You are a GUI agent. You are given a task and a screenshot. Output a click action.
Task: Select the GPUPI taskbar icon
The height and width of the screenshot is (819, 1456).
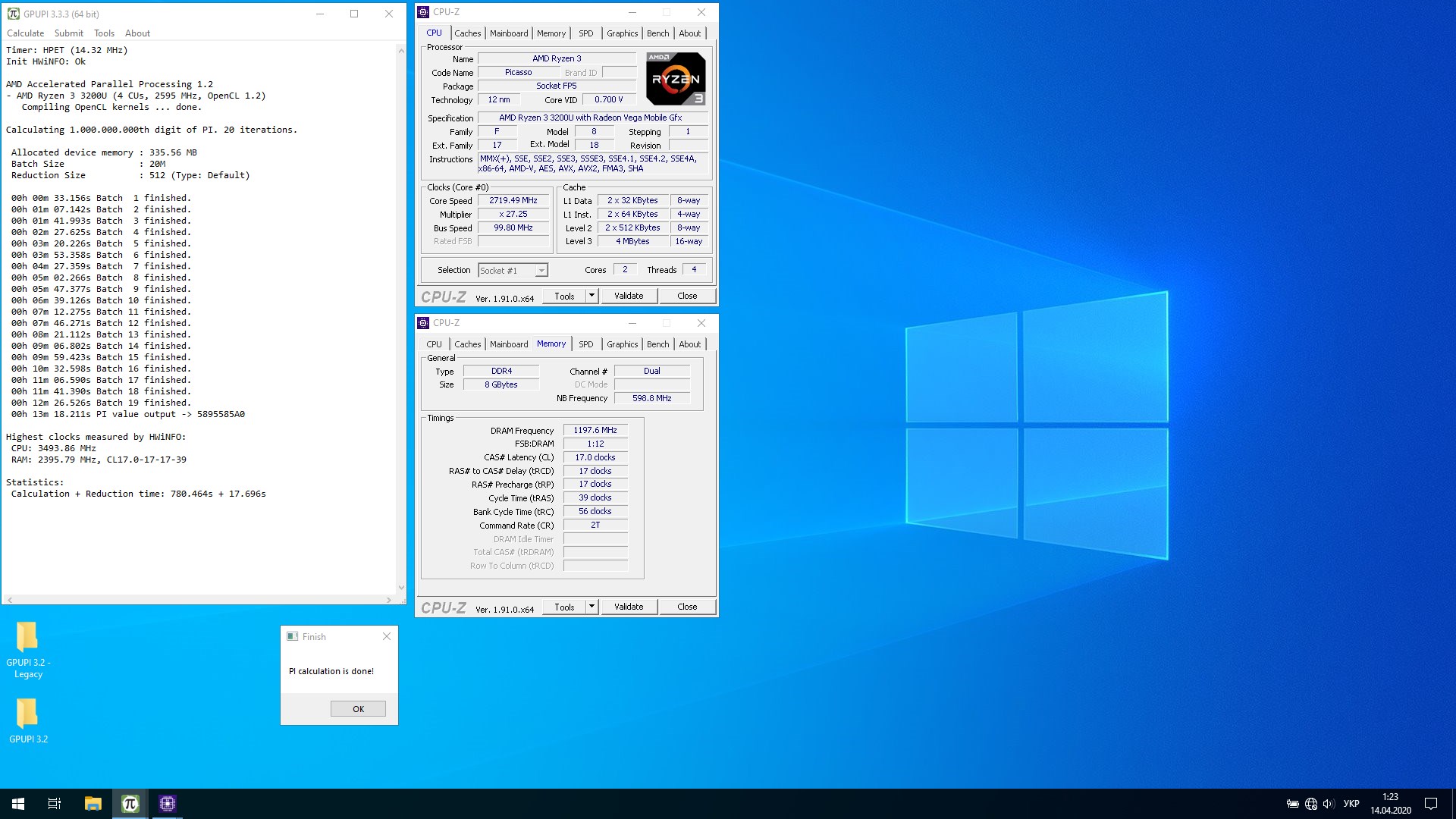click(x=130, y=804)
